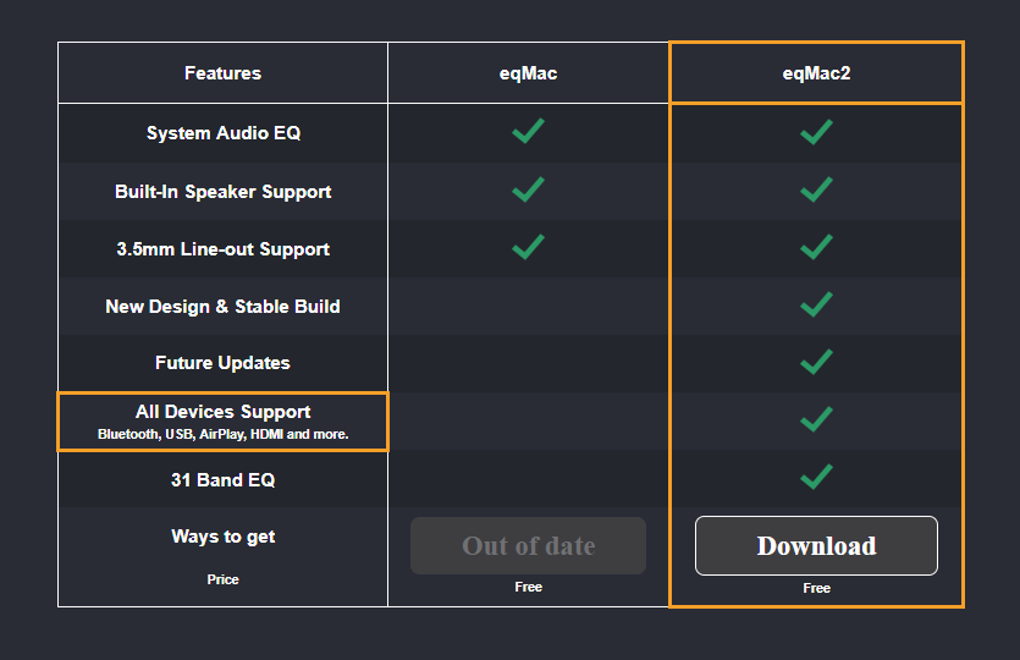Click the eqMac2 3.5mm Line-out Support checkmark

816,246
